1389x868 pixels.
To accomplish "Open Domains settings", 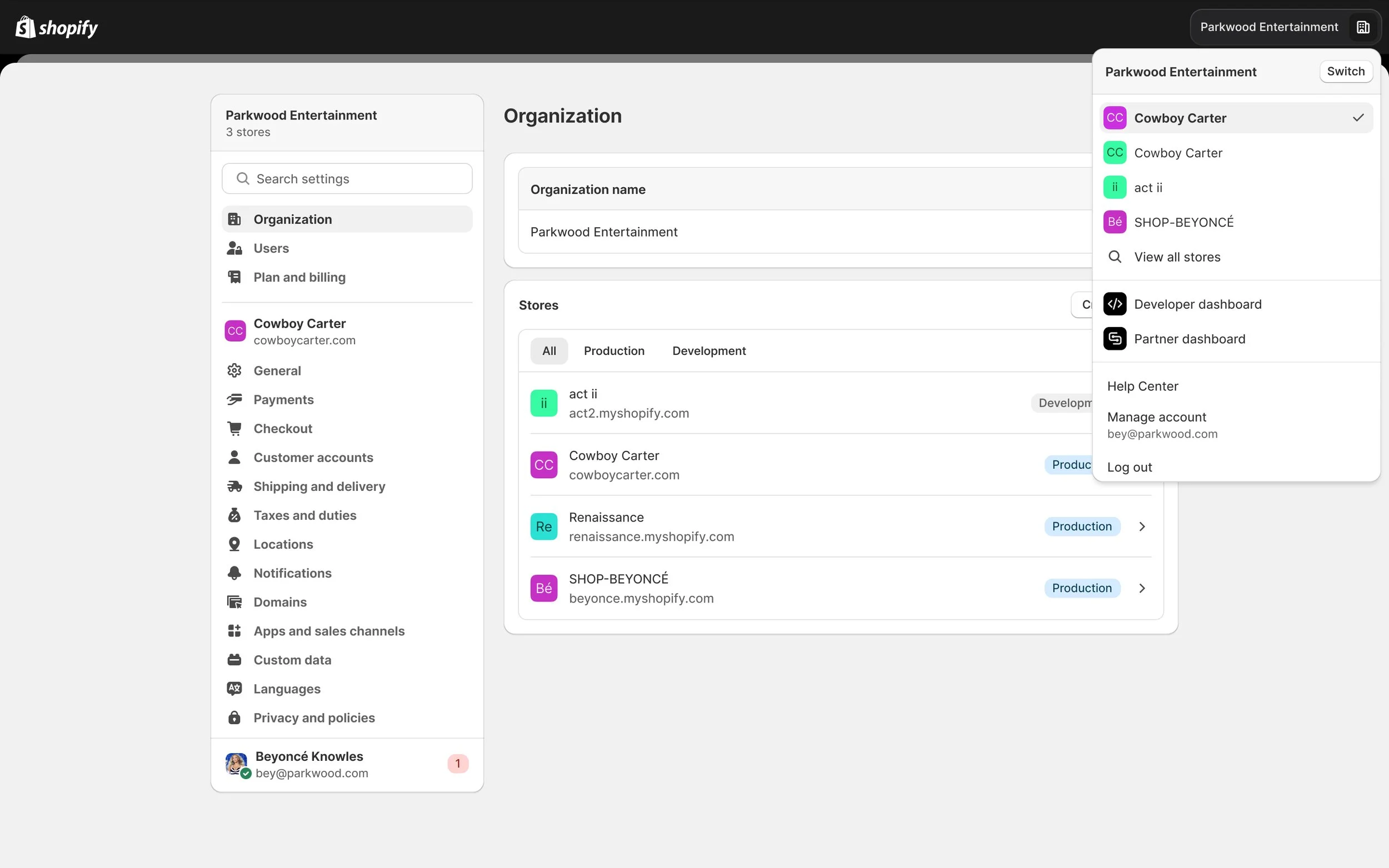I will point(279,601).
